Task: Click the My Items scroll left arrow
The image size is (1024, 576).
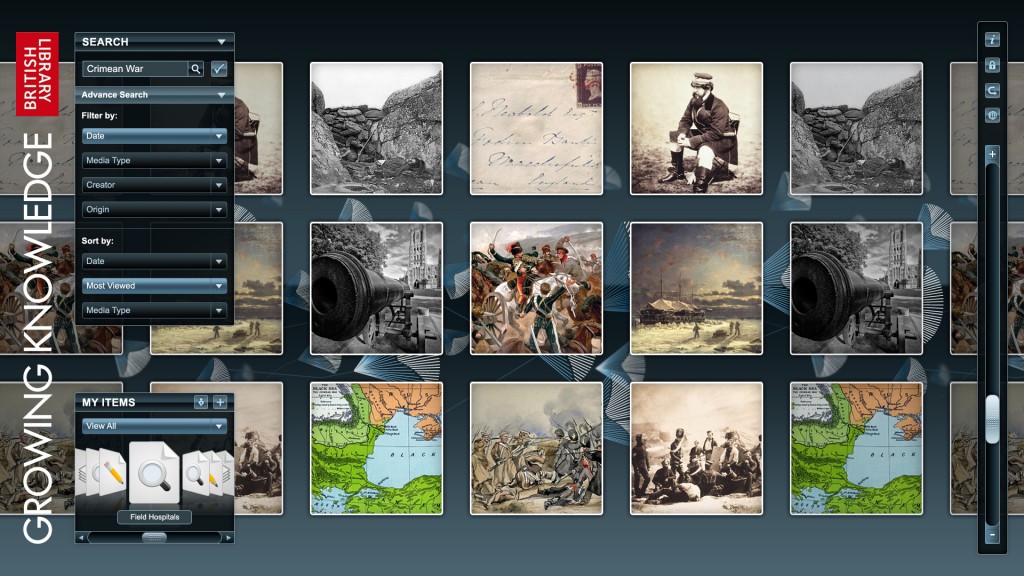Action: pyautogui.click(x=81, y=538)
